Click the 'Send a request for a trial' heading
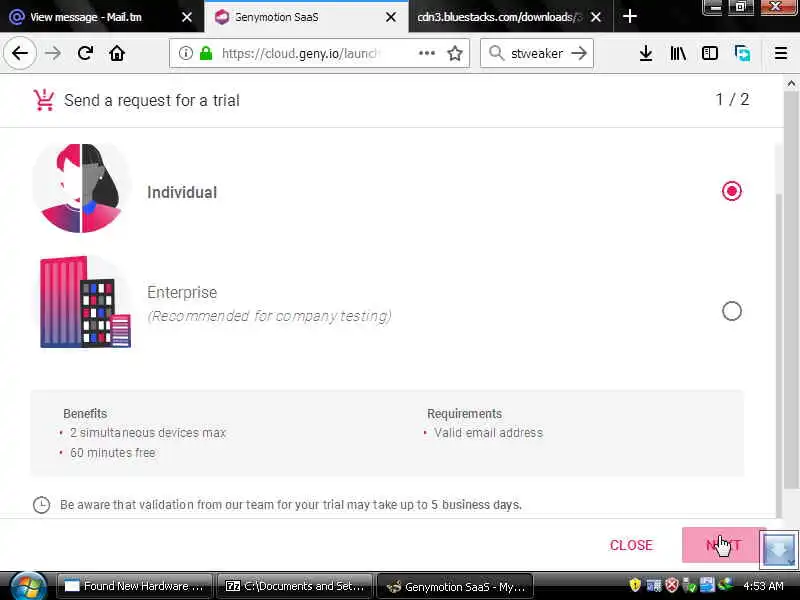The height and width of the screenshot is (600, 800). 152,100
